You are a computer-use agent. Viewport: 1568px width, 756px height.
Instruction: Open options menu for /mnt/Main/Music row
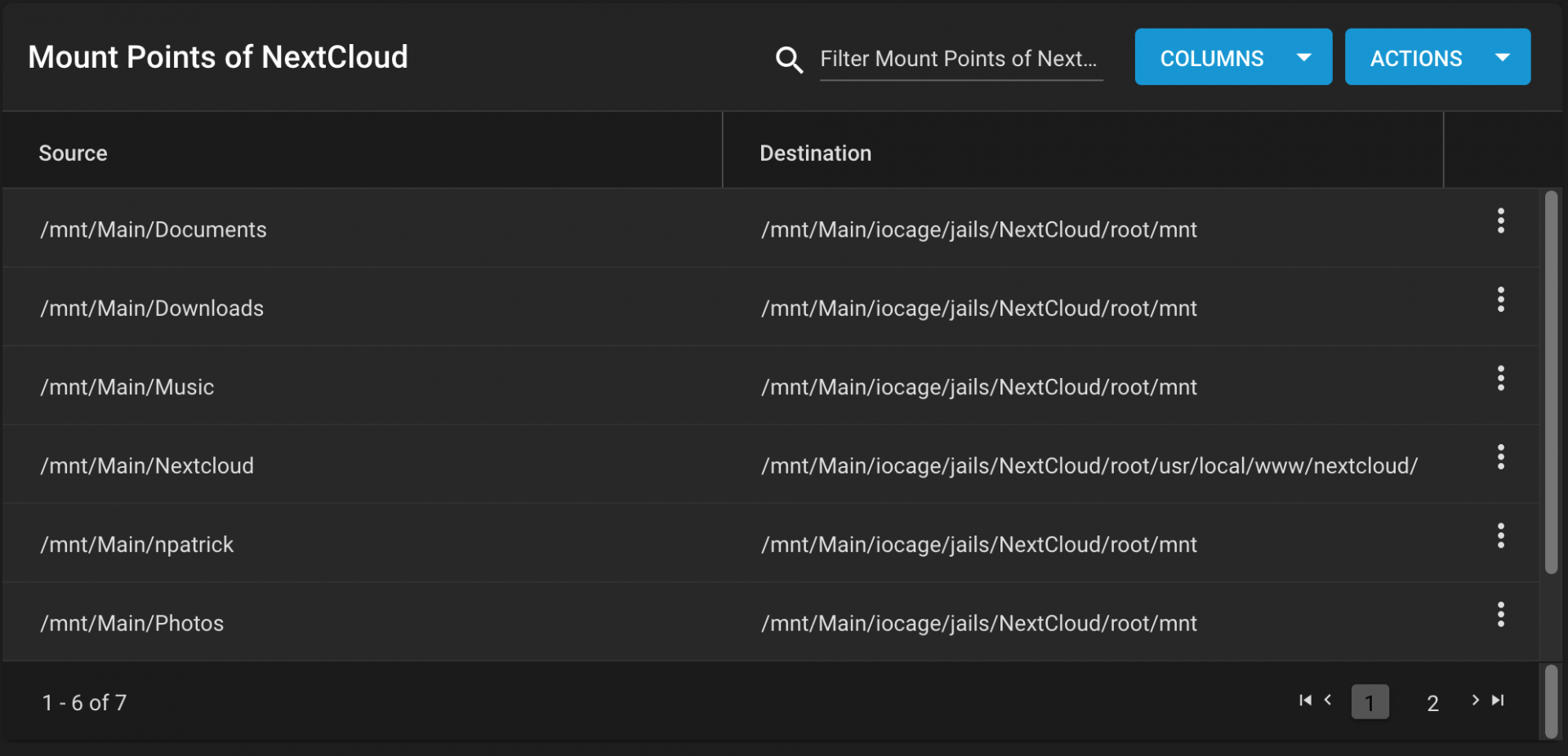[1500, 378]
